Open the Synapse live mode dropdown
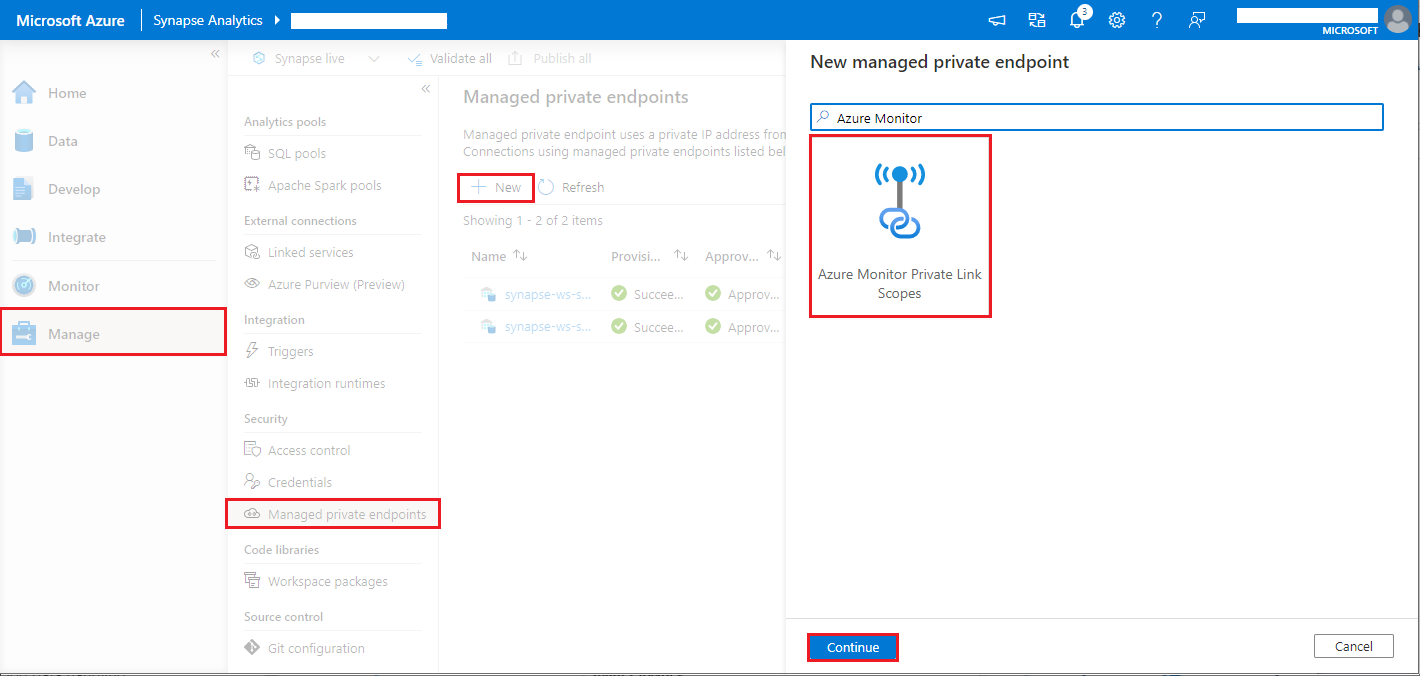Viewport: 1420px width, 676px height. coord(374,58)
